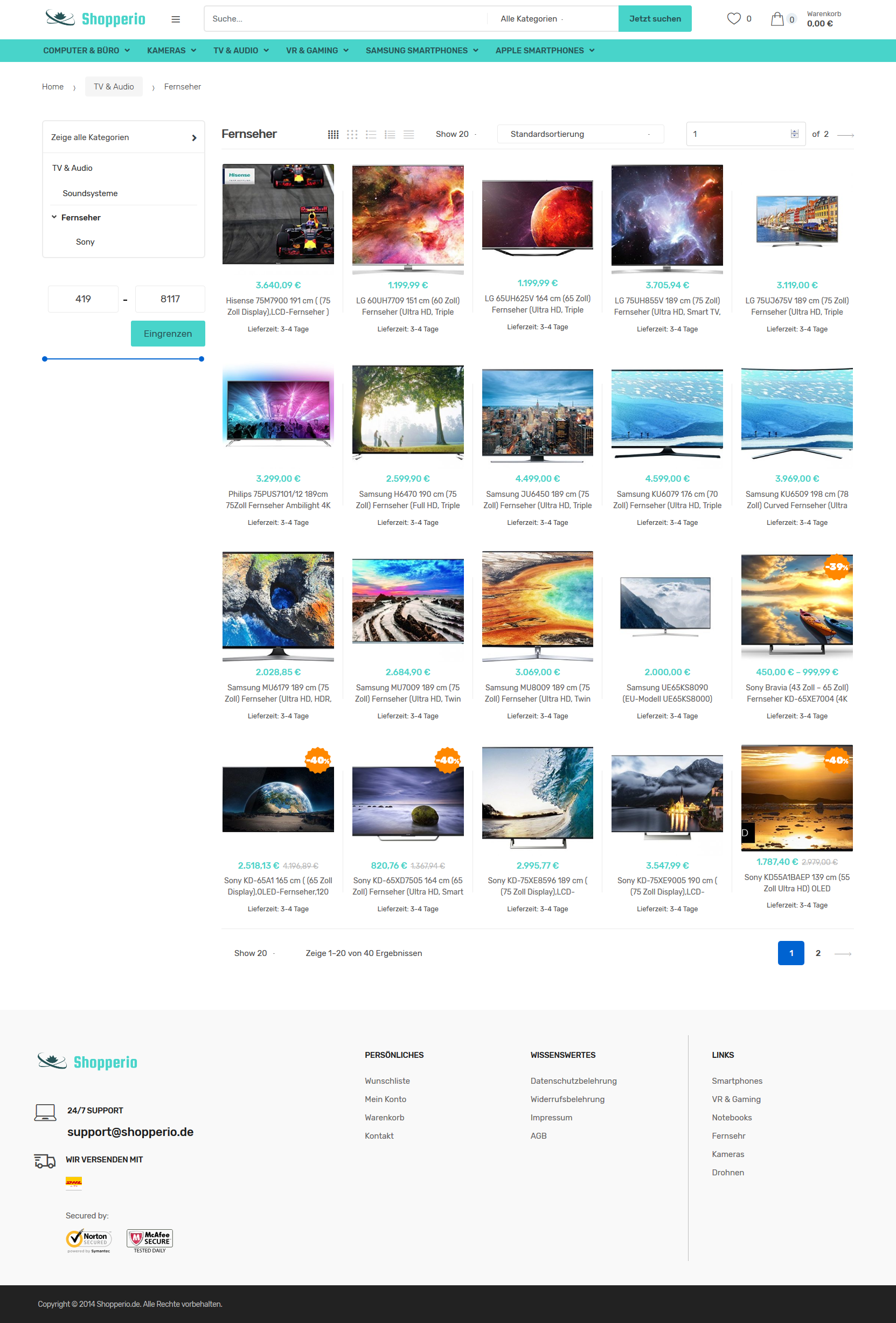Click Eingrenzen filter button
Viewport: 896px width, 1323px height.
click(168, 334)
